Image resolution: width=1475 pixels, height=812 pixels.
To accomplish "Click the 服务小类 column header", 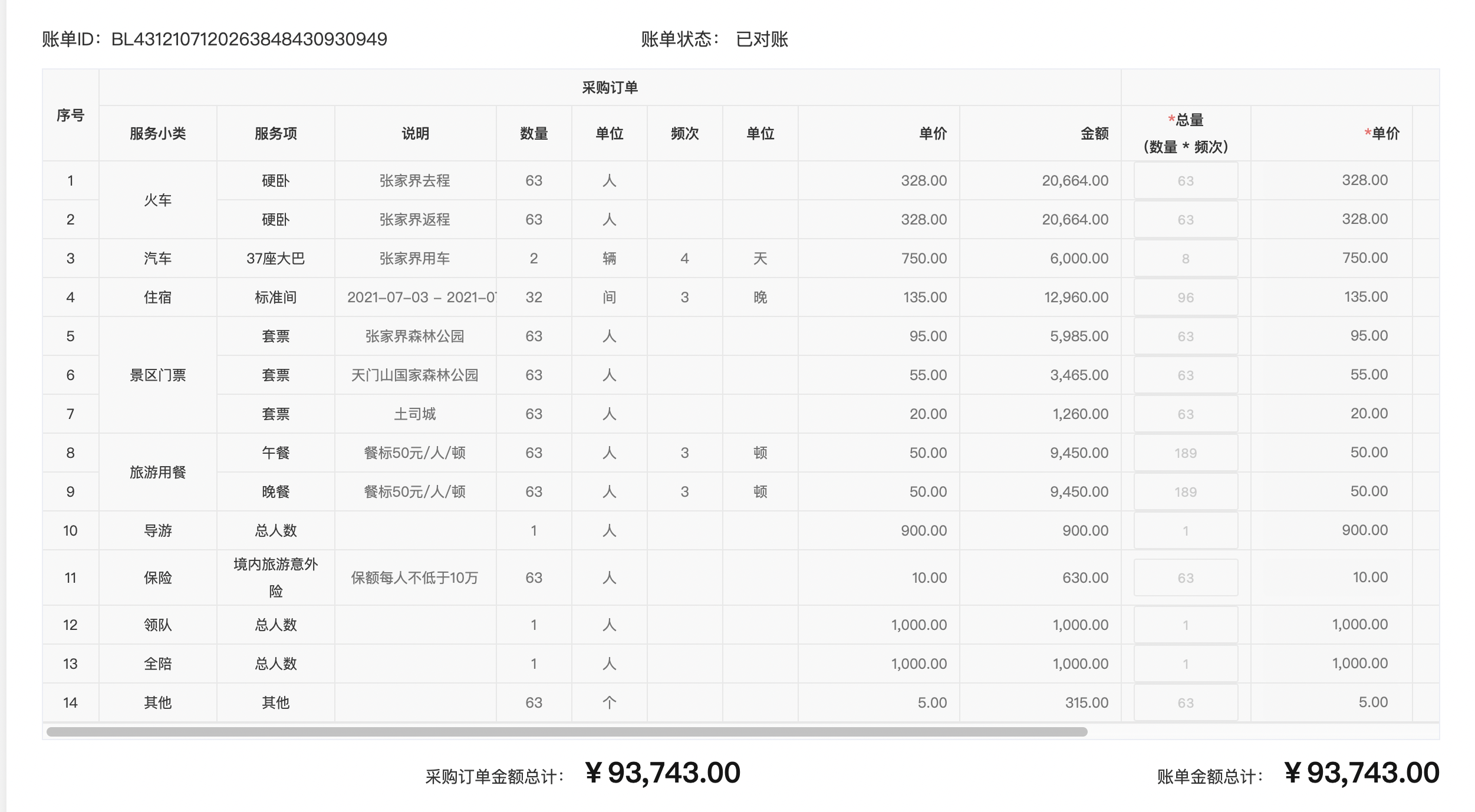I will click(157, 134).
